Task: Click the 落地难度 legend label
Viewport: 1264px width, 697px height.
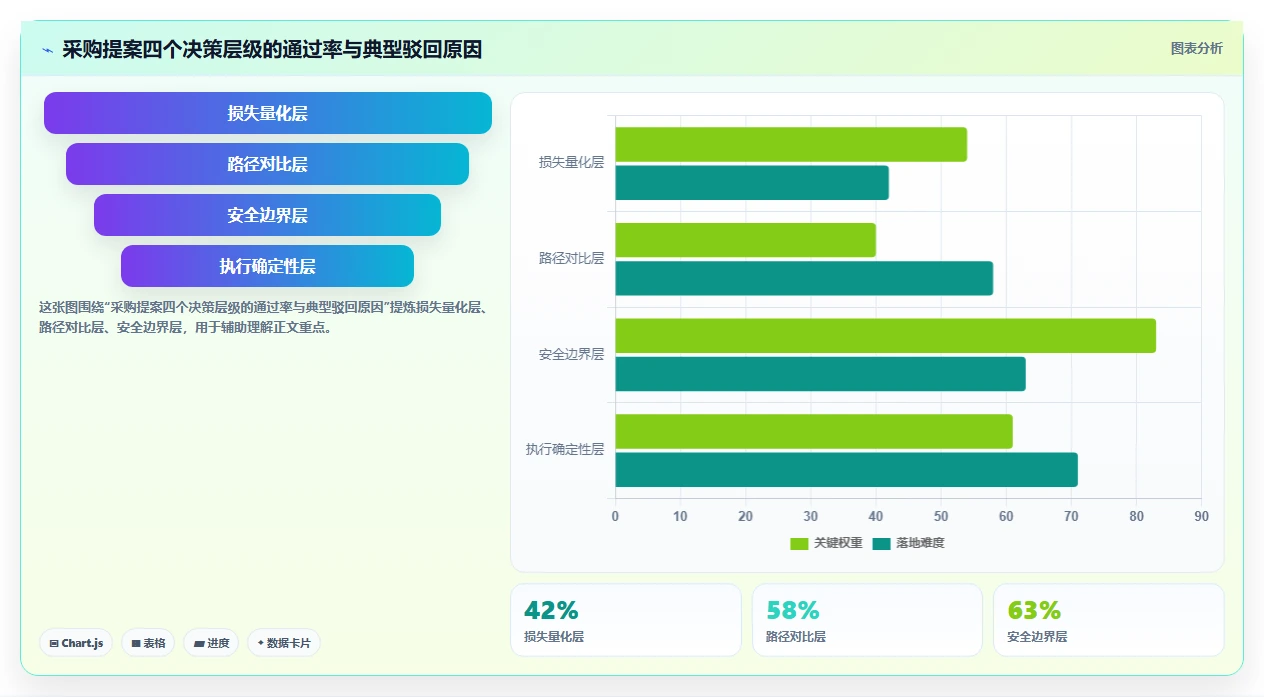Action: [x=920, y=543]
